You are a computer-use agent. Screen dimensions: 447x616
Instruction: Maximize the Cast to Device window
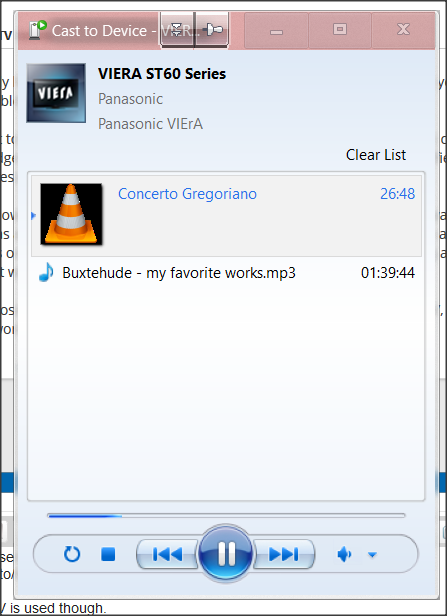pyautogui.click(x=340, y=31)
